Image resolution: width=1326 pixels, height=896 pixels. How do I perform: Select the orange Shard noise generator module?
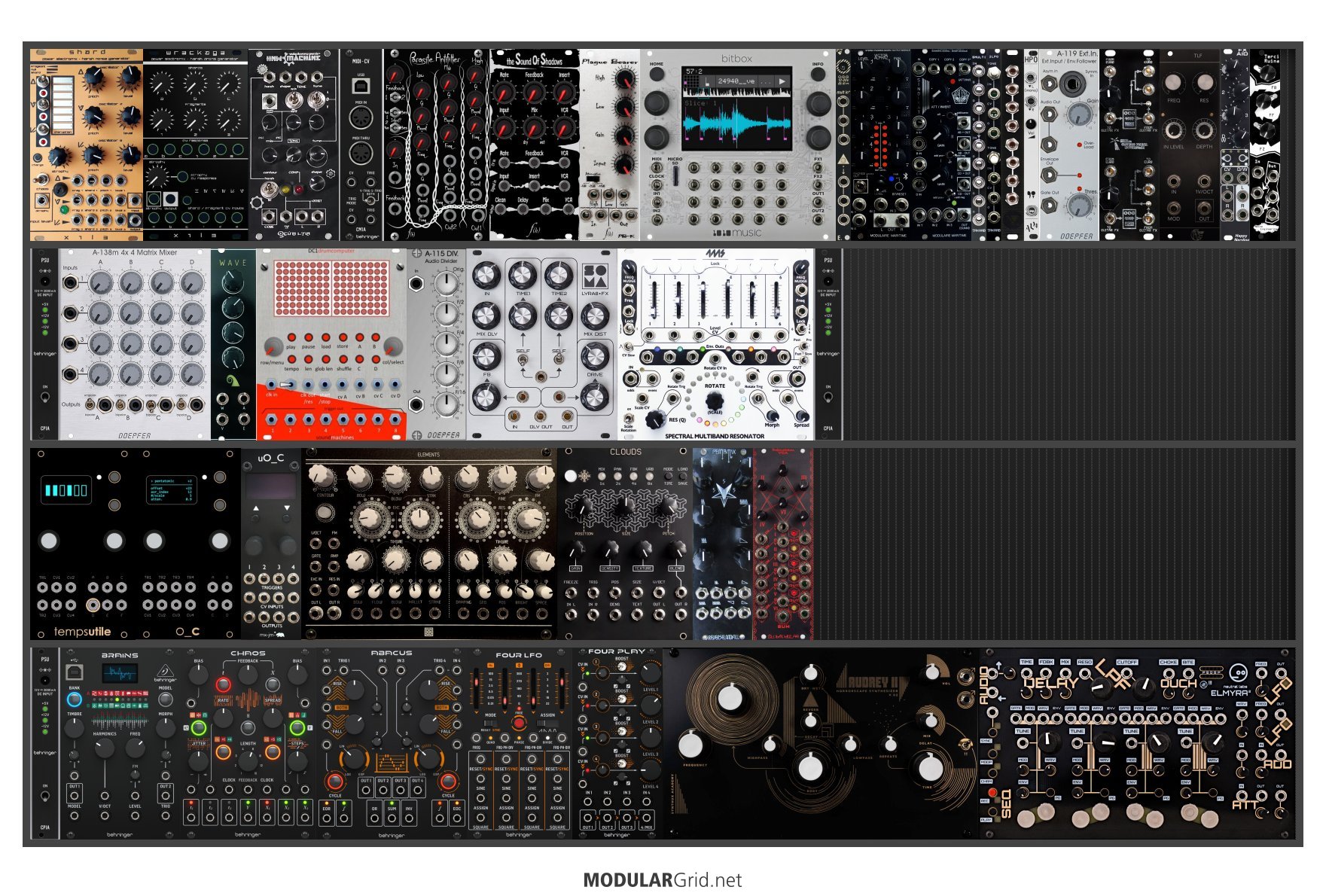(x=87, y=145)
